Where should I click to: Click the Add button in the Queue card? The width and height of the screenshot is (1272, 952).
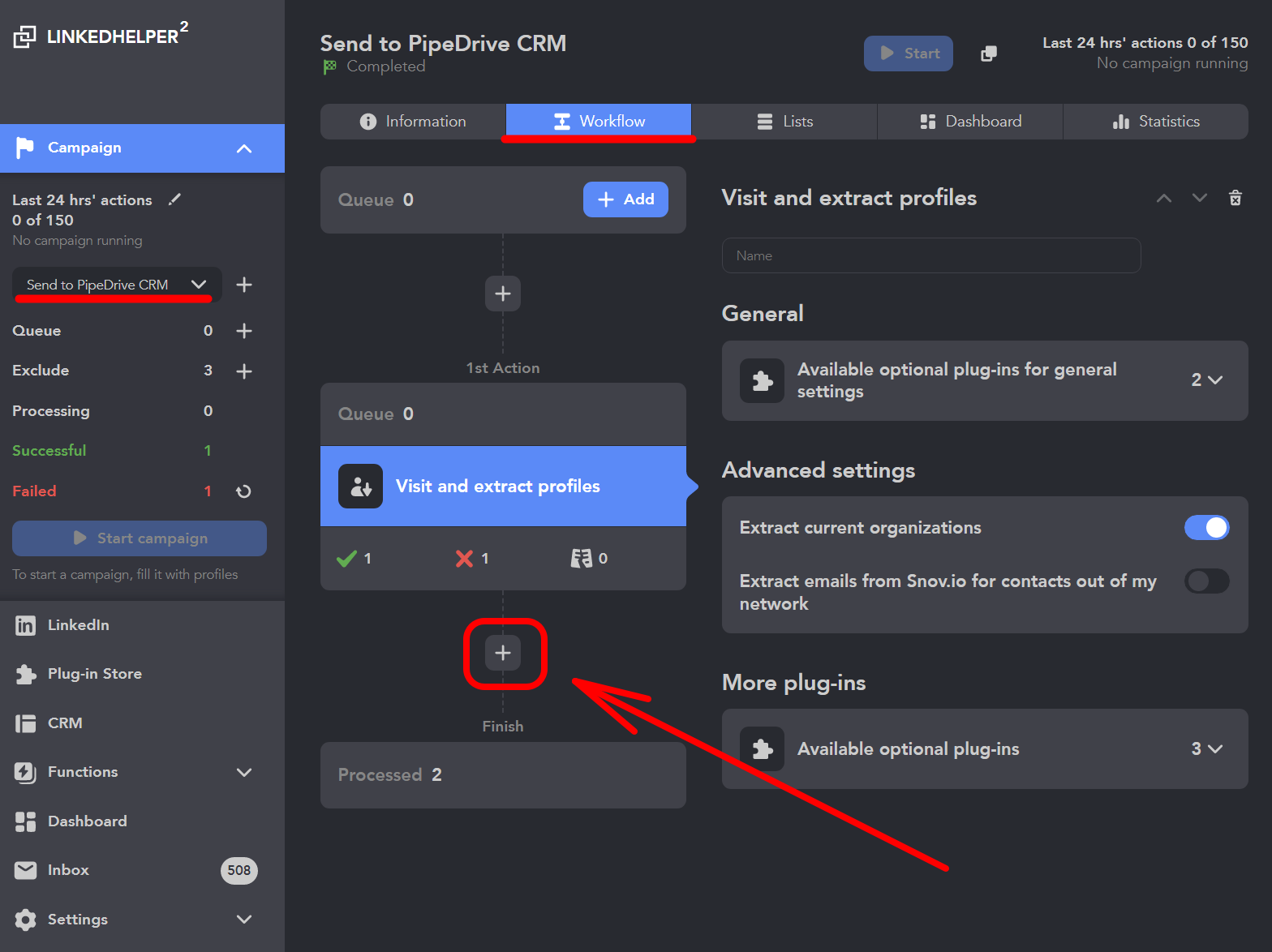[x=625, y=199]
